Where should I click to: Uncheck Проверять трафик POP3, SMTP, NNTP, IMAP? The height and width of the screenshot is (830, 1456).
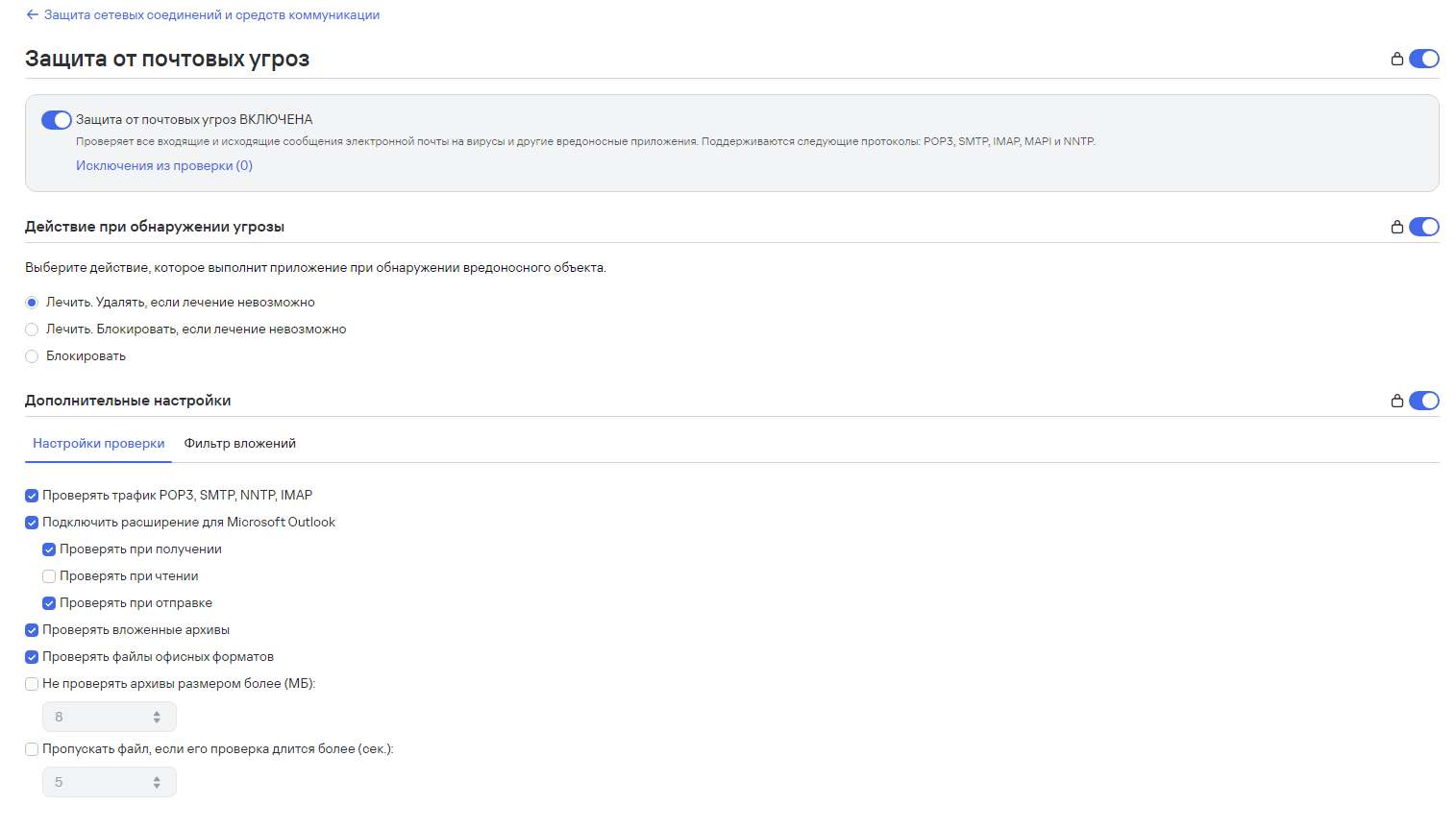point(32,496)
